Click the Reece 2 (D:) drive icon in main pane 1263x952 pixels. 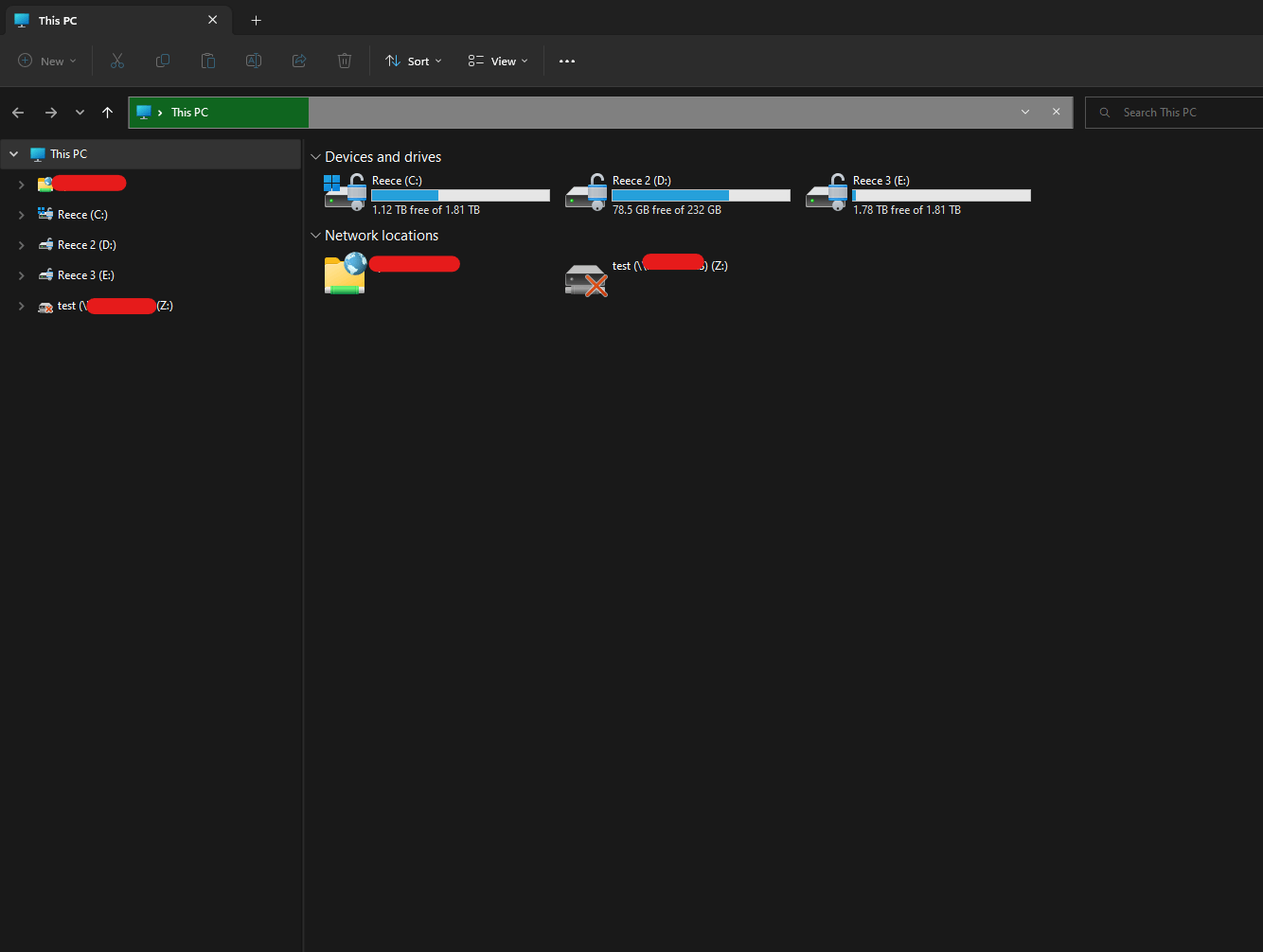(x=586, y=192)
